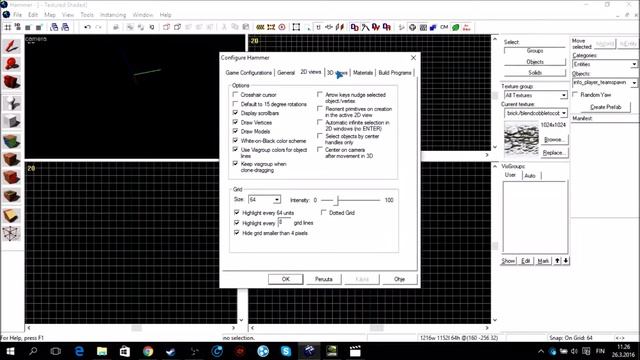Toggle 3D grid toolbar icon
The height and width of the screenshot is (360, 640).
pyautogui.click(x=18, y=27)
